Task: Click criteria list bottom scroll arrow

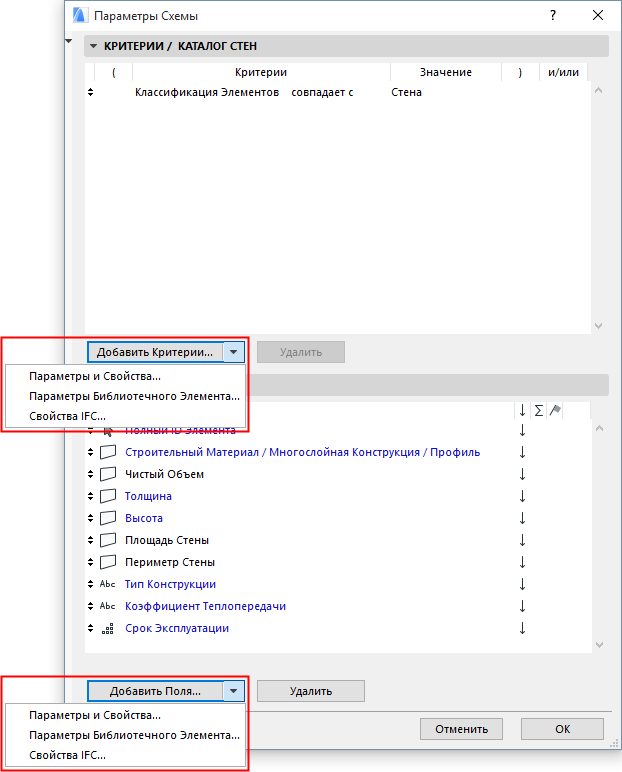Action: pos(599,326)
